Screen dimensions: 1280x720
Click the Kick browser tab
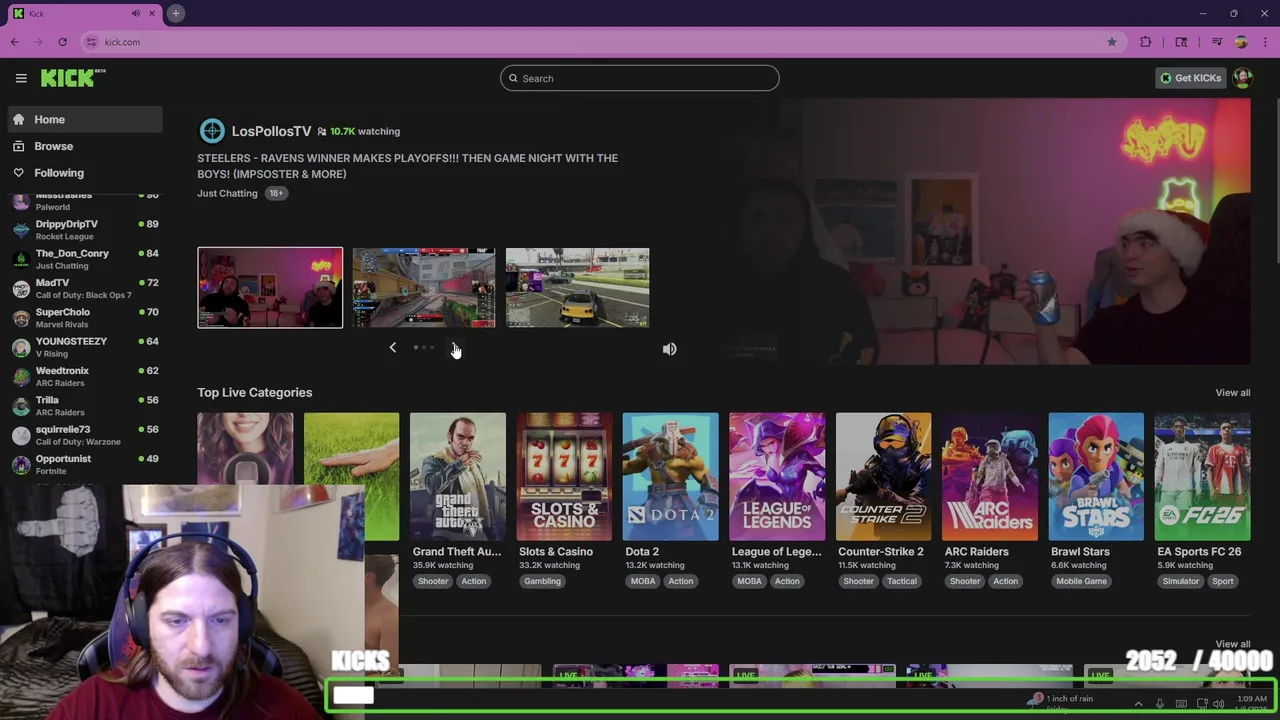point(84,13)
